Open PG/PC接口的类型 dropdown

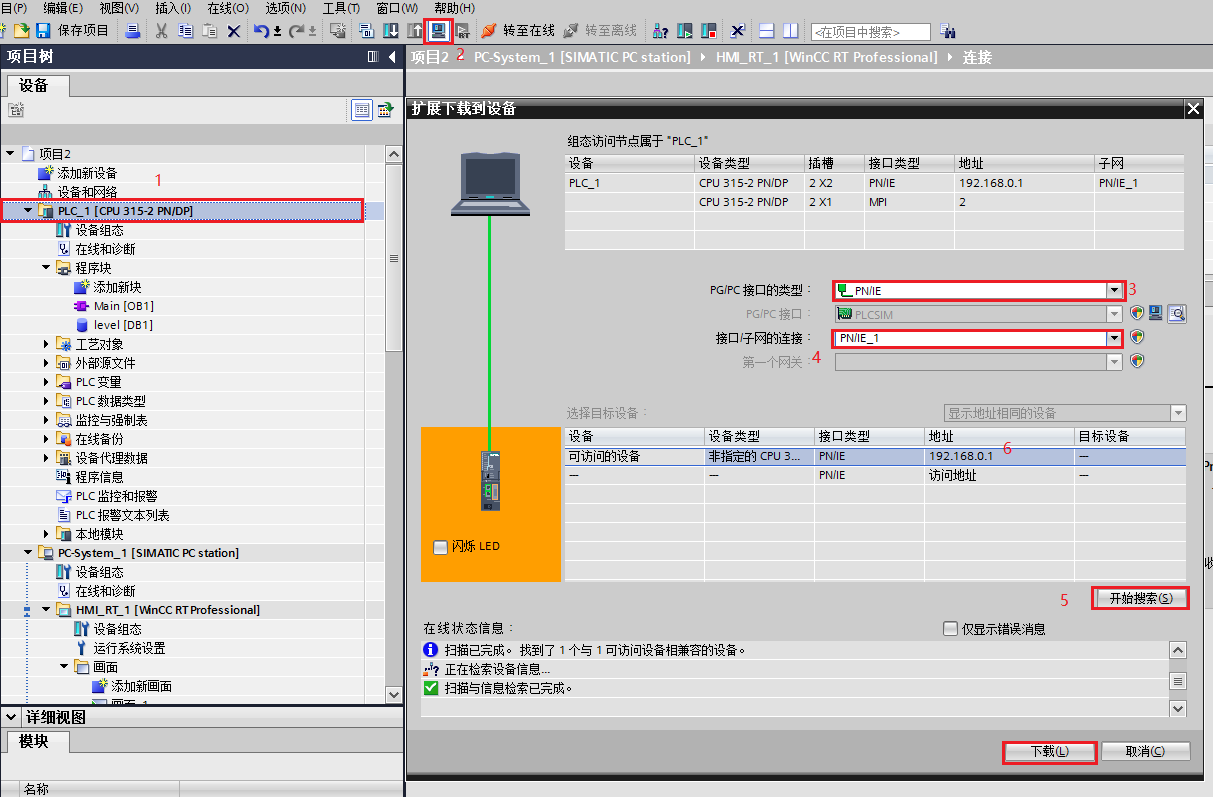click(1114, 290)
